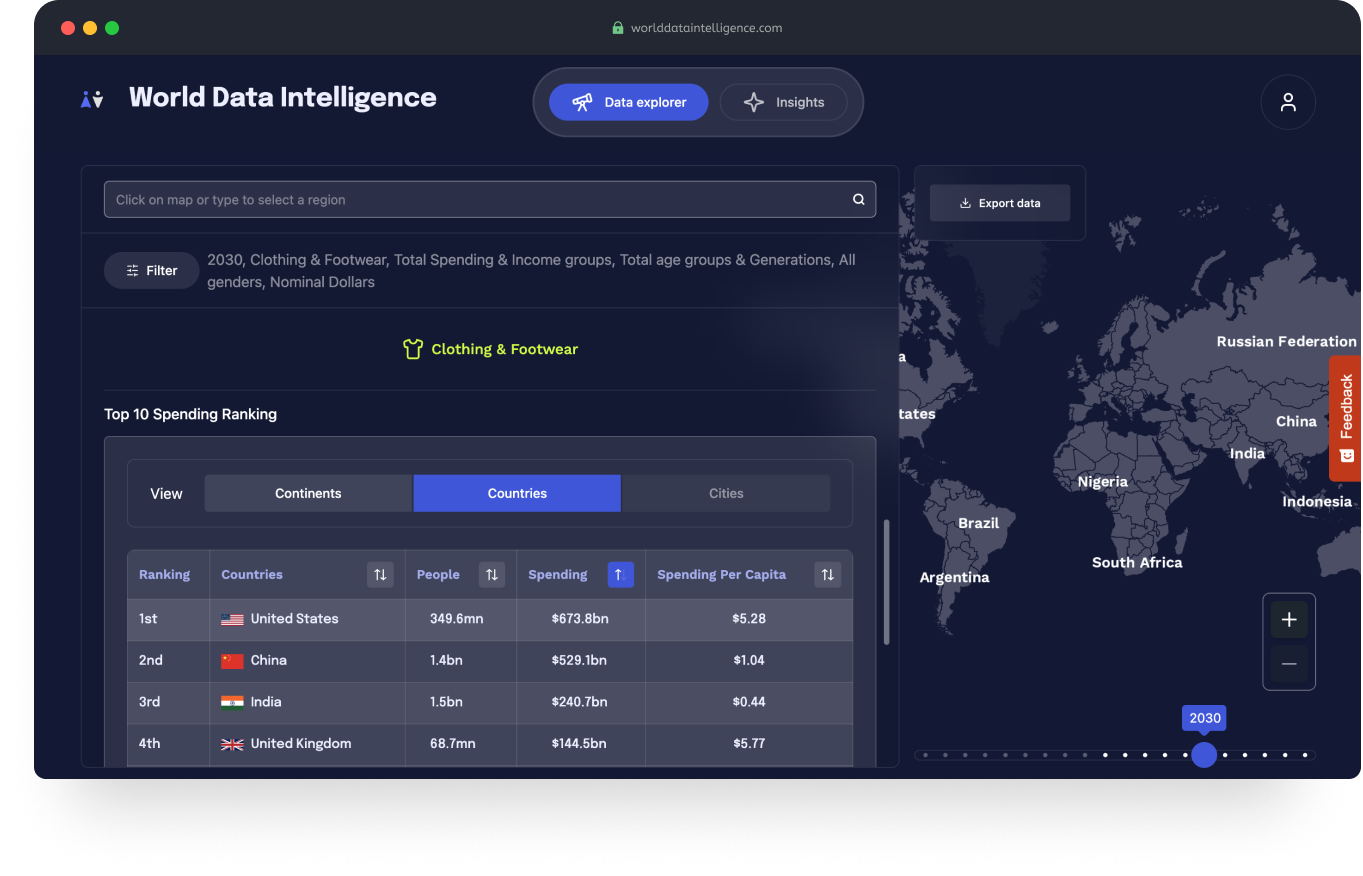
Task: Click the t-shirt icon next to Clothing & Footwear
Action: tap(413, 349)
